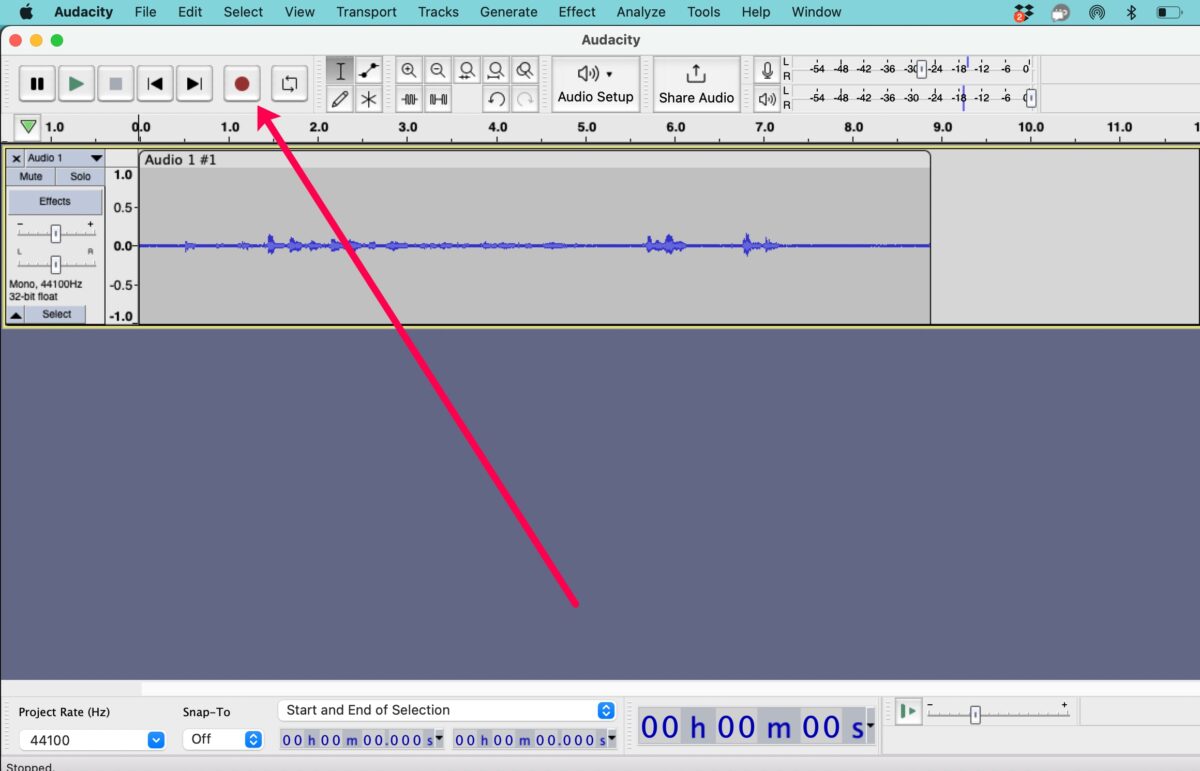This screenshot has width=1200, height=771.
Task: Click the Share Audio button
Action: coord(697,84)
